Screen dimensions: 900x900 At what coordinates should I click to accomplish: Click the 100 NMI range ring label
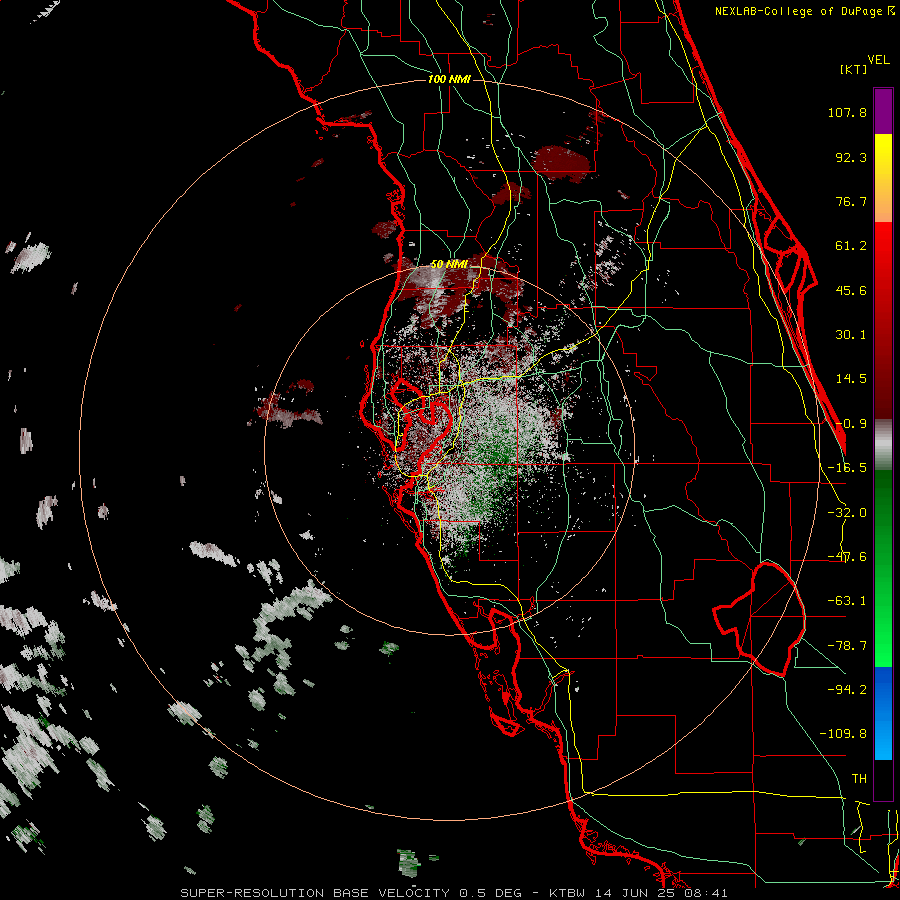(x=449, y=79)
